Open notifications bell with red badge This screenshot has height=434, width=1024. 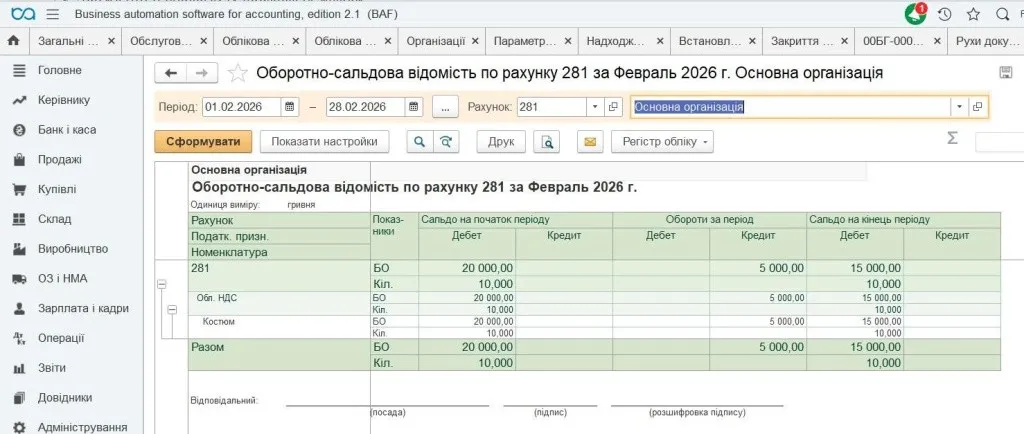click(915, 14)
